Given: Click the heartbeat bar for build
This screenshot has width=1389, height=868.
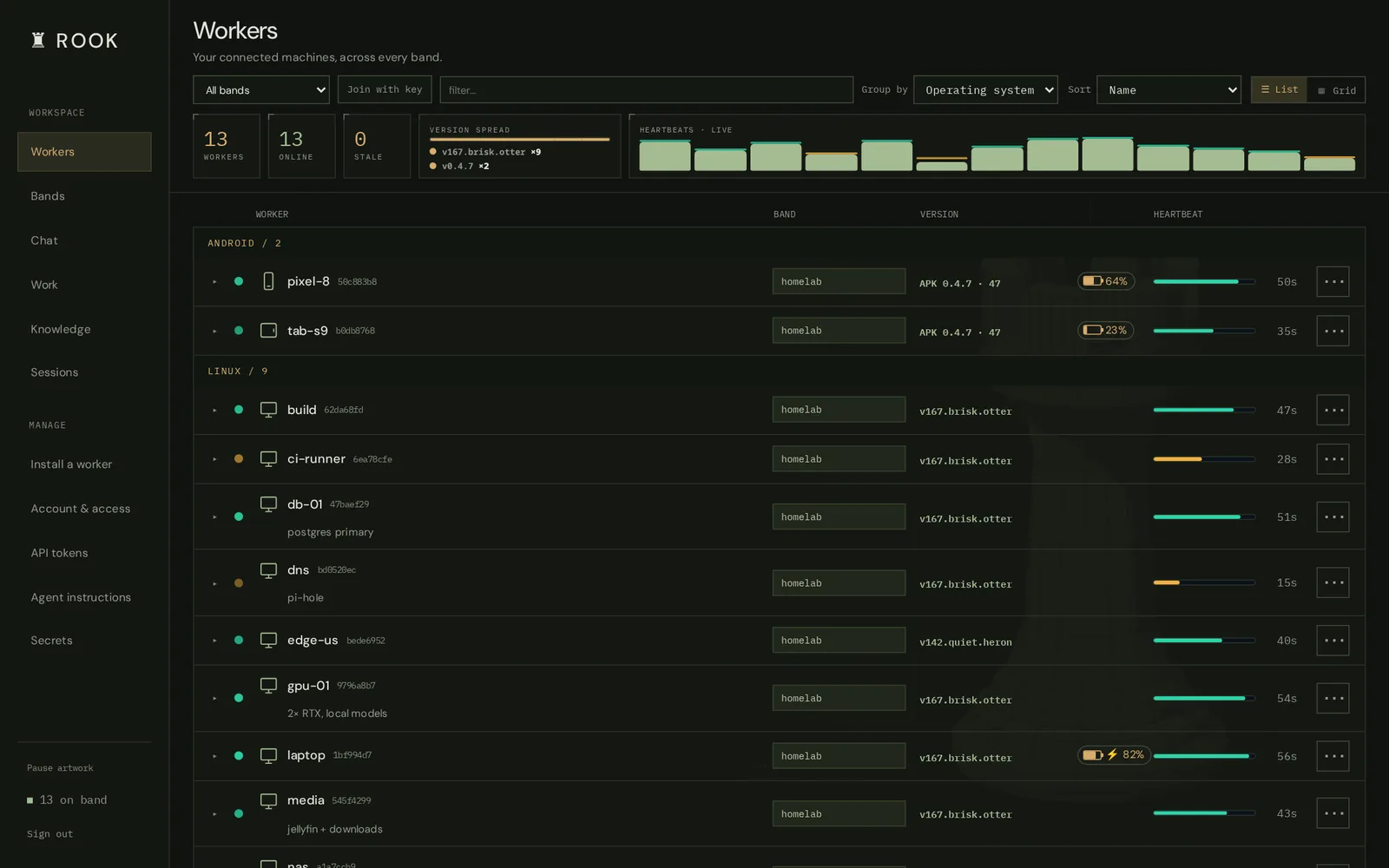Looking at the screenshot, I should point(1204,410).
